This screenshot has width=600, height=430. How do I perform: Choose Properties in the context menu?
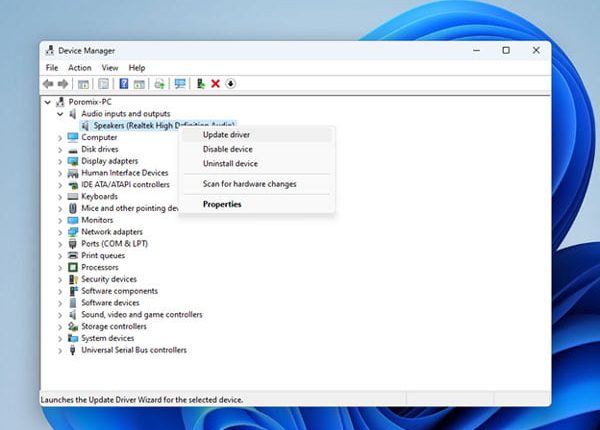click(x=257, y=204)
